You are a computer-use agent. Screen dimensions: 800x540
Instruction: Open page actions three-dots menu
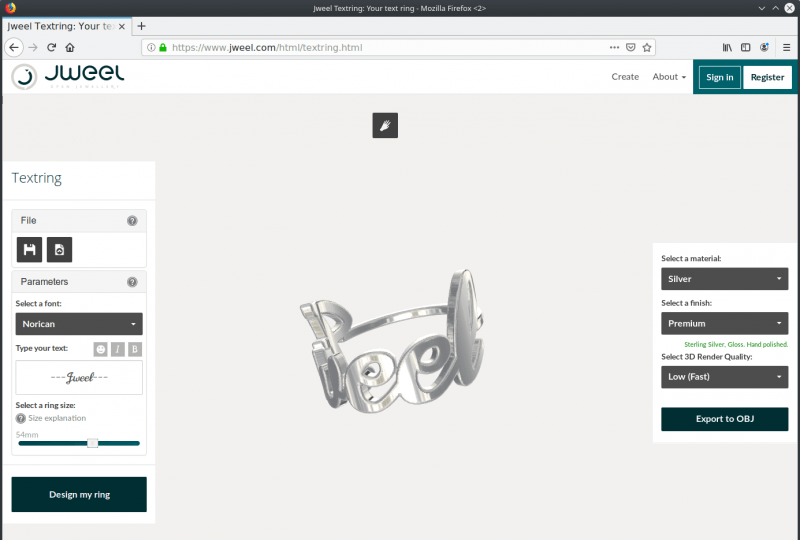pos(614,47)
